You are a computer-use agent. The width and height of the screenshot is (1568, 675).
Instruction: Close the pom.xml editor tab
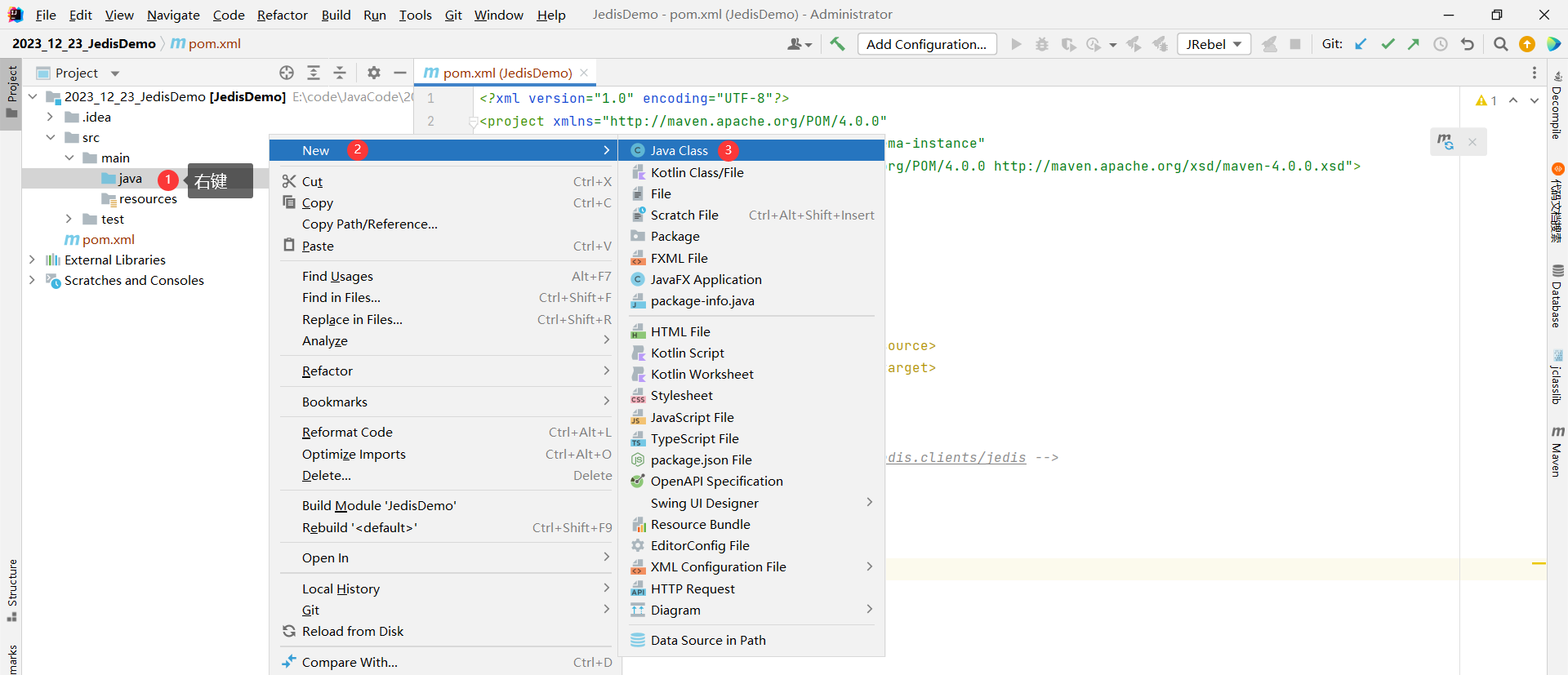coord(584,73)
